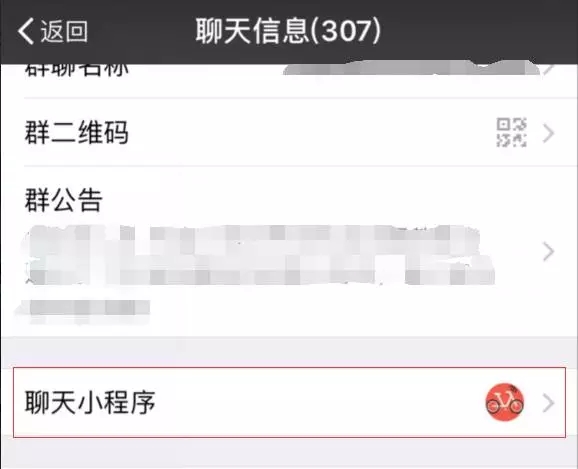Click the 聊天信息 title text
578x469 pixels.
point(253,31)
